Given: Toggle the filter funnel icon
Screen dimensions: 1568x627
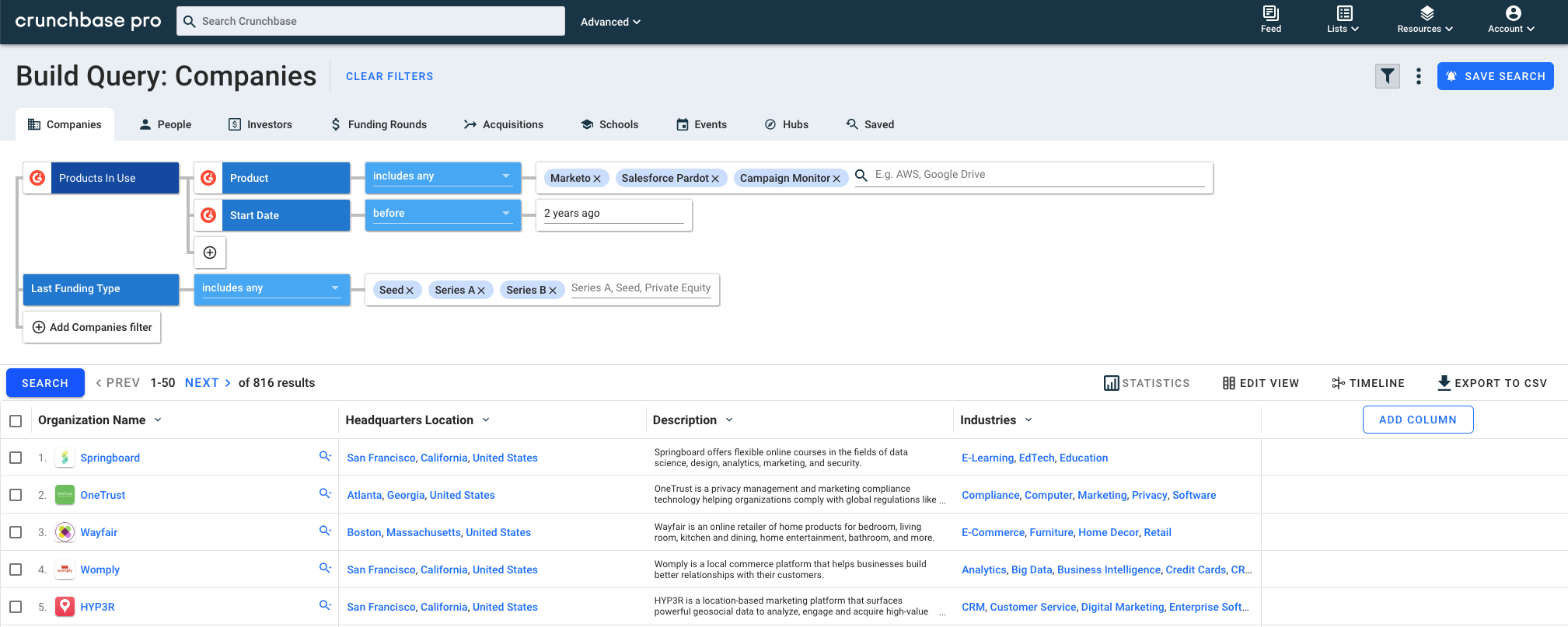Looking at the screenshot, I should [x=1388, y=76].
